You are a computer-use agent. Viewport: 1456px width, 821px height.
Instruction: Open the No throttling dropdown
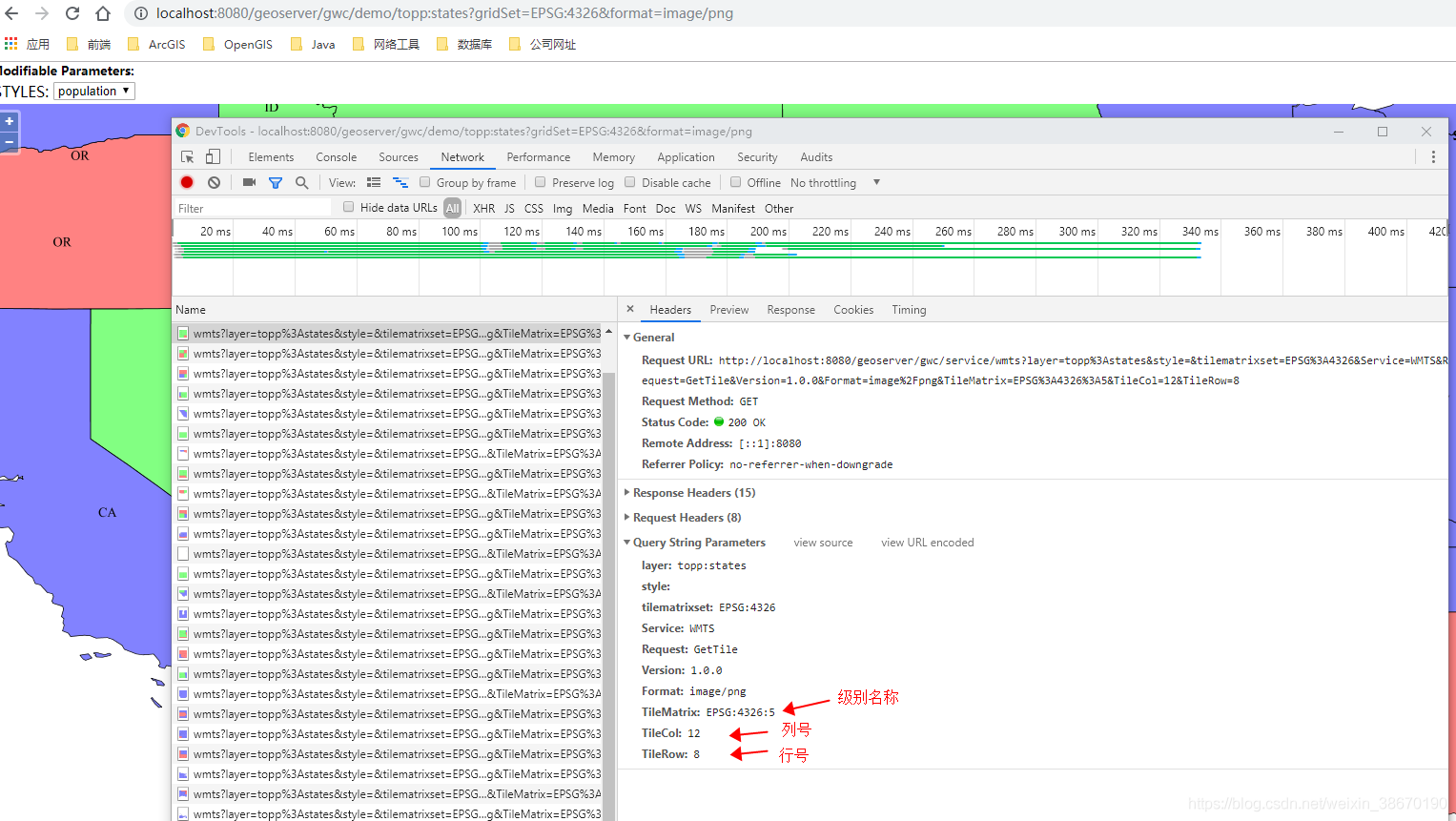click(834, 182)
